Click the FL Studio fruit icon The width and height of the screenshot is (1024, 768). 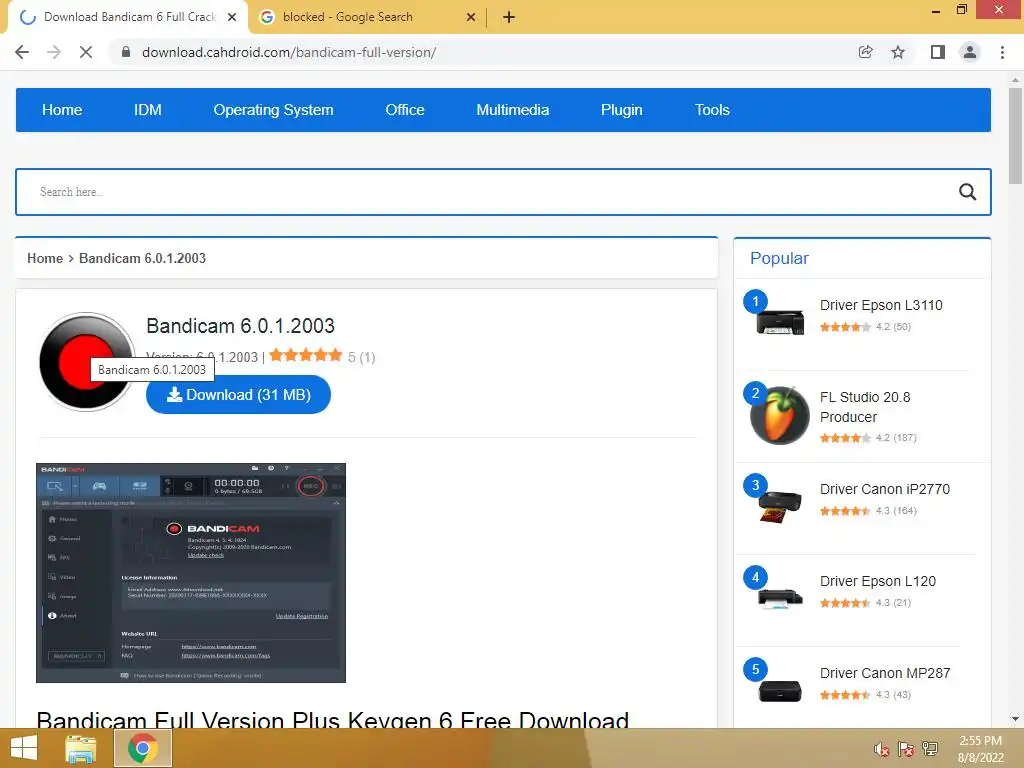pyautogui.click(x=780, y=415)
